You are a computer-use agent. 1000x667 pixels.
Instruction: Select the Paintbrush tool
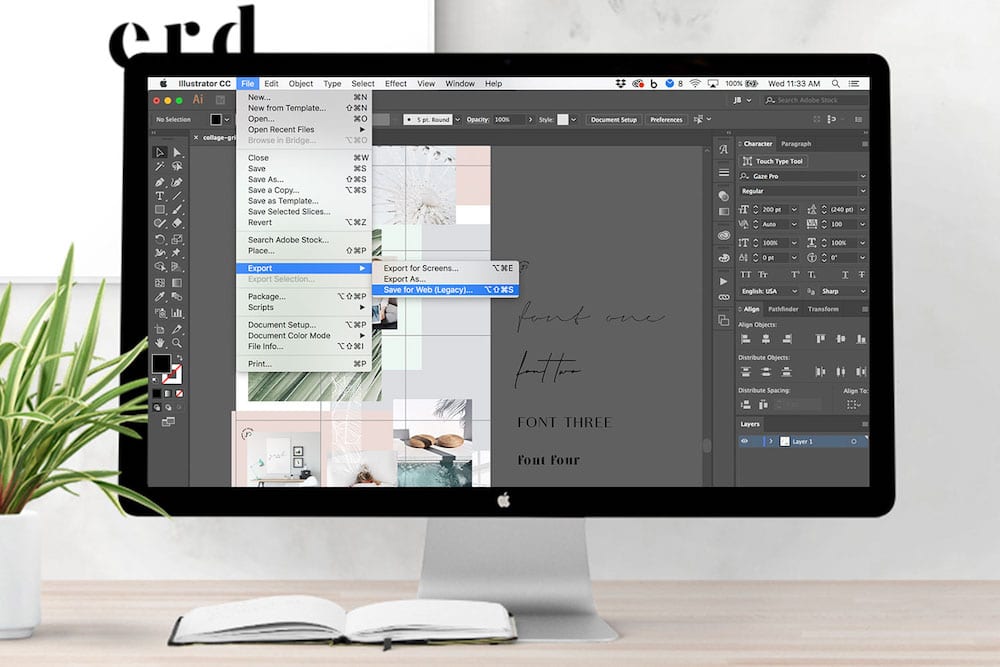(177, 209)
